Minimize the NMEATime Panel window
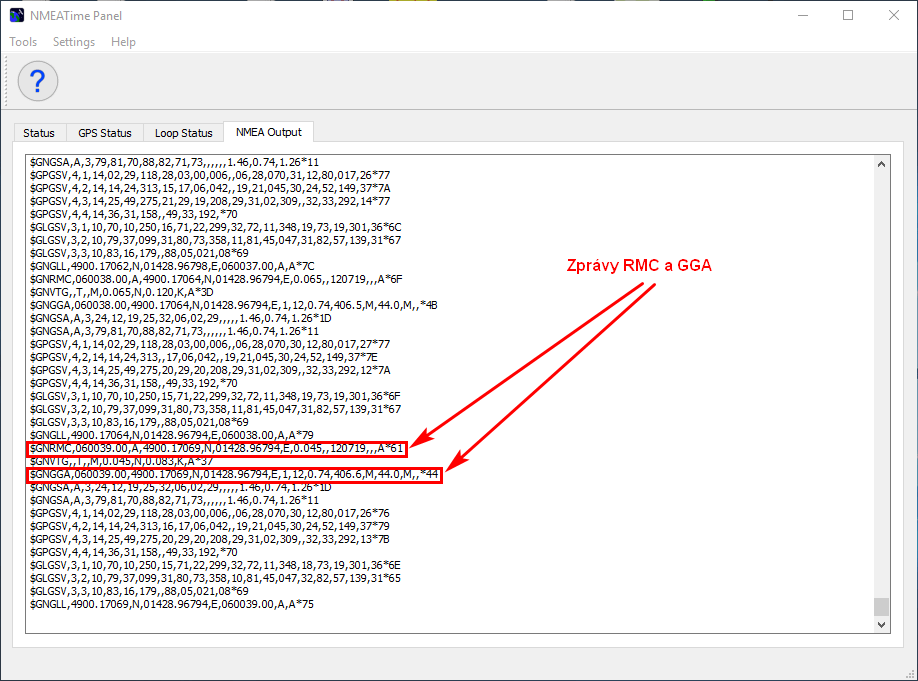Viewport: 918px width, 681px height. point(802,16)
